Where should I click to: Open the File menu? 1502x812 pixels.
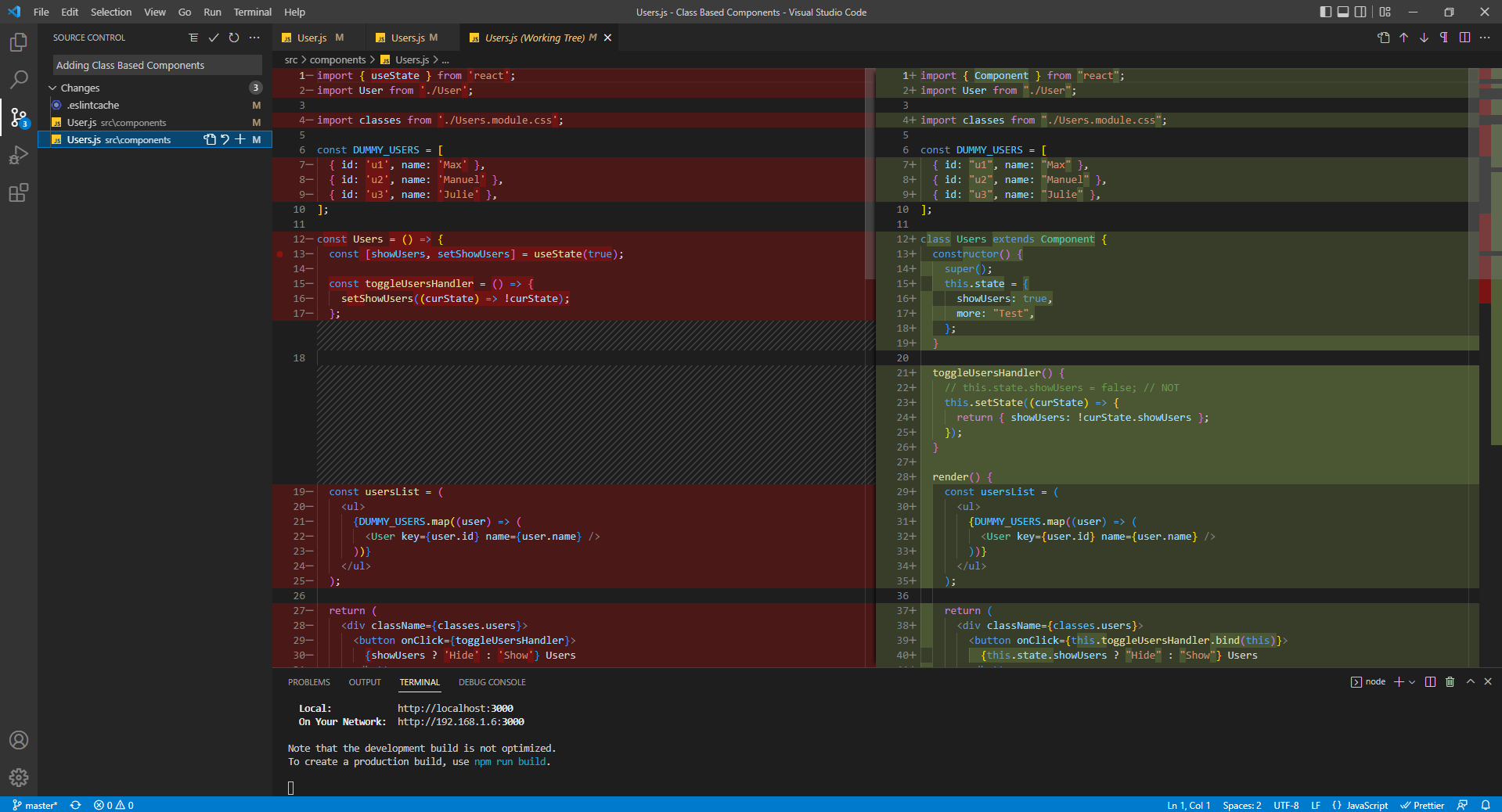coord(41,12)
